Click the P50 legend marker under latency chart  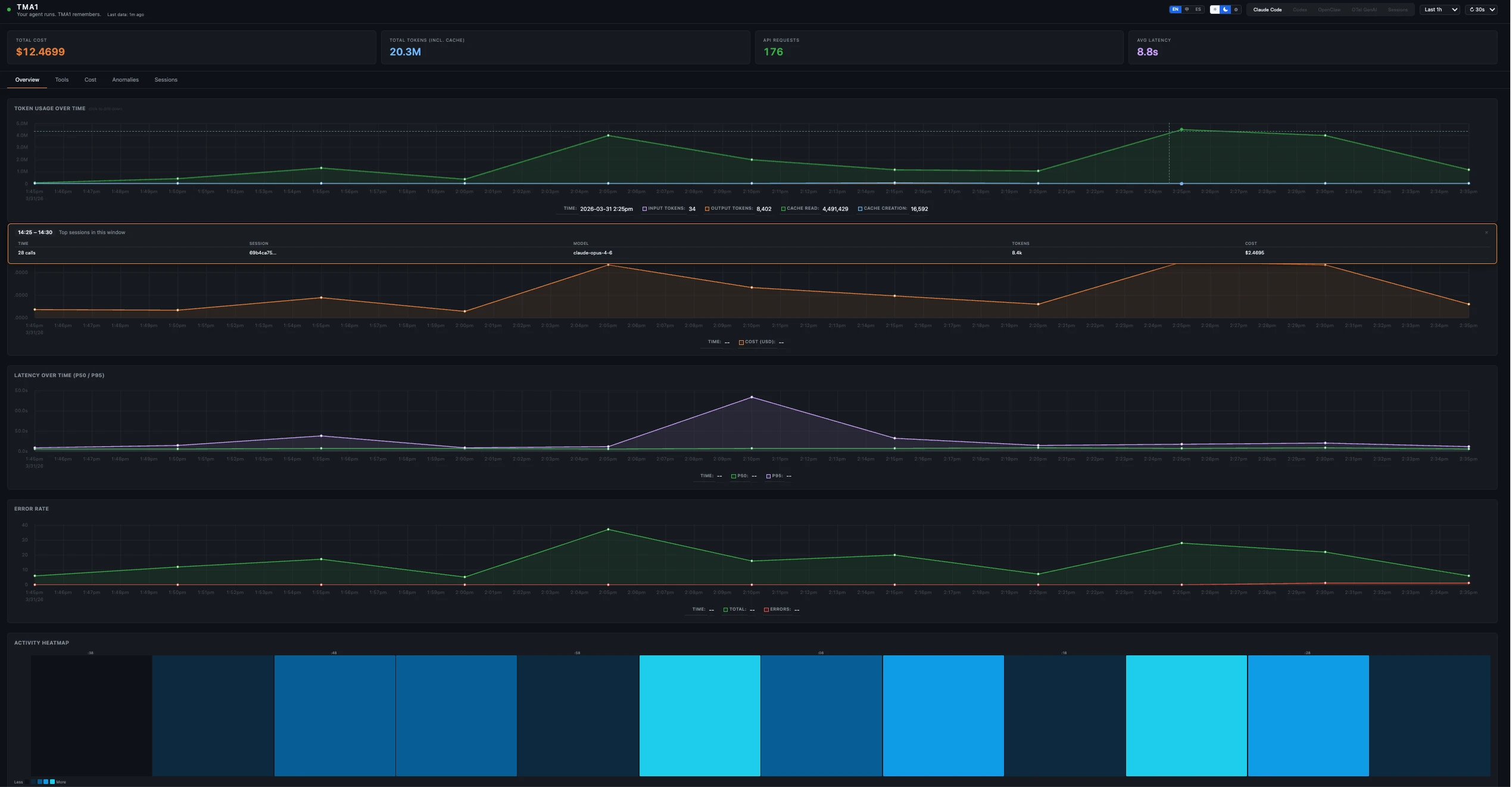(733, 476)
